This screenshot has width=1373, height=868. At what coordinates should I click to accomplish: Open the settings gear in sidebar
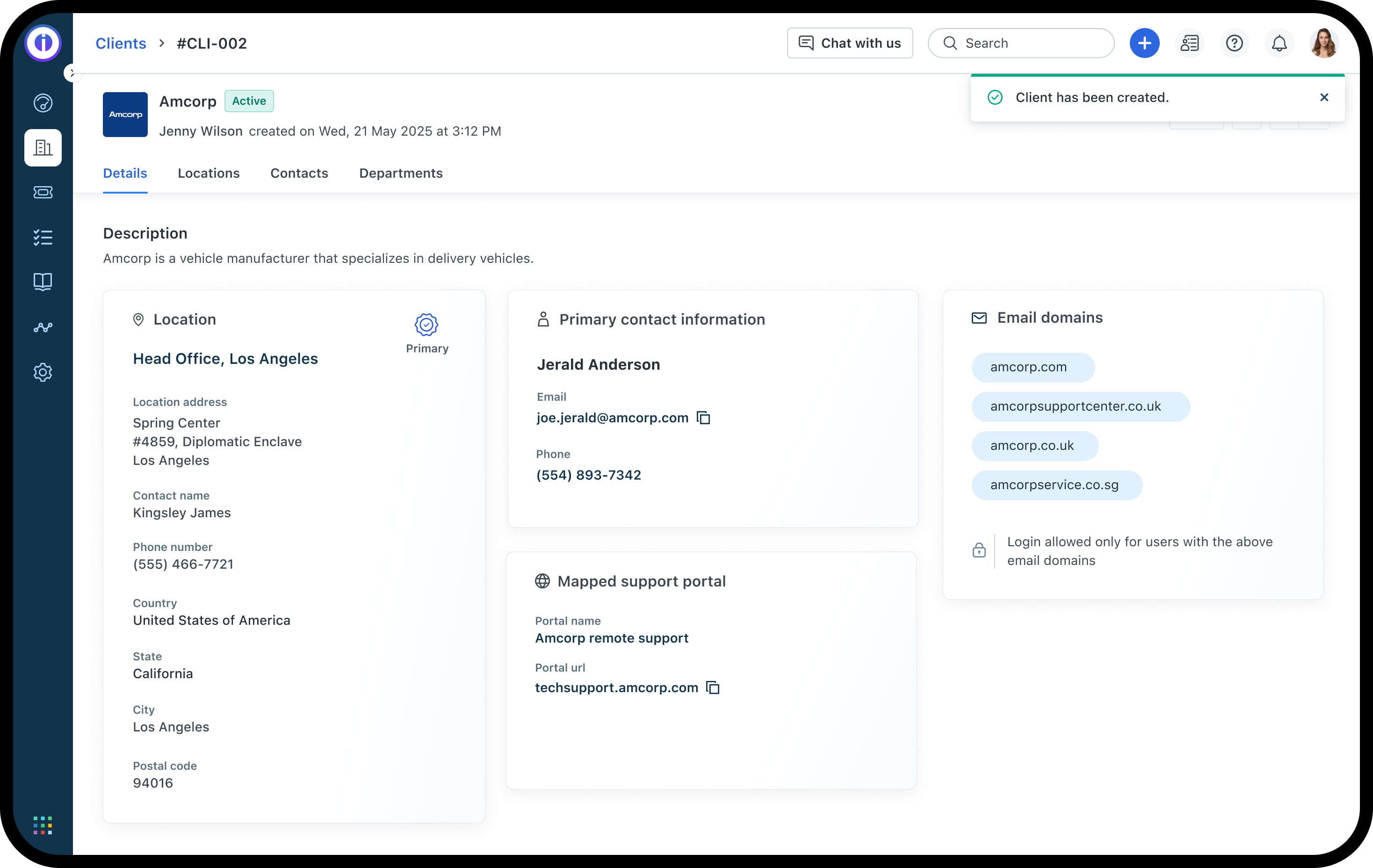[x=43, y=372]
